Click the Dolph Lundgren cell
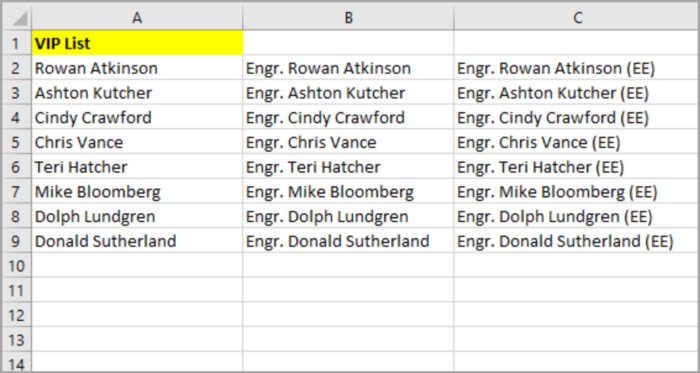700x373 pixels. click(137, 216)
